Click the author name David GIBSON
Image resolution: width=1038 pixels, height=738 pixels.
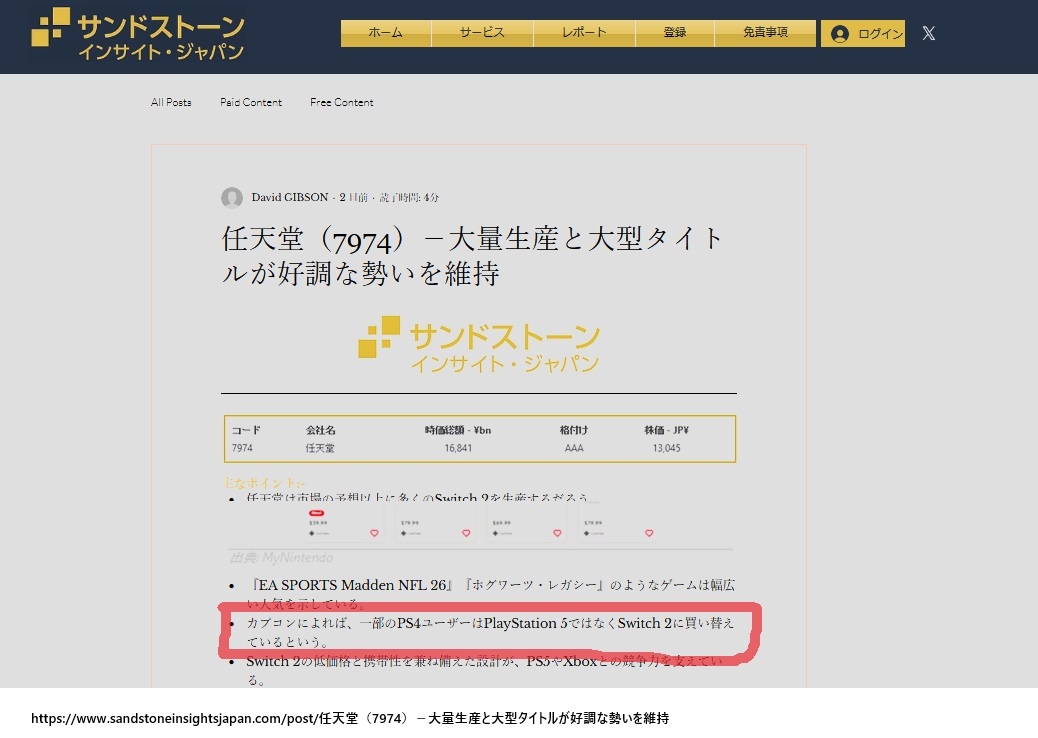(x=289, y=198)
